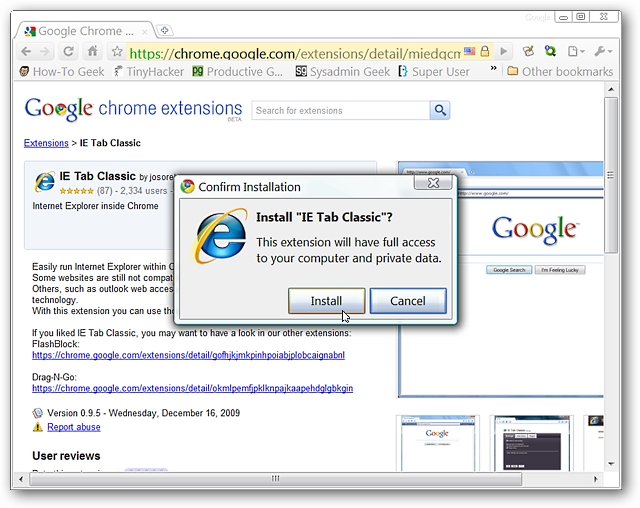Expand the bookmarks overflow chevron
This screenshot has width=640, height=508.
pyautogui.click(x=492, y=71)
